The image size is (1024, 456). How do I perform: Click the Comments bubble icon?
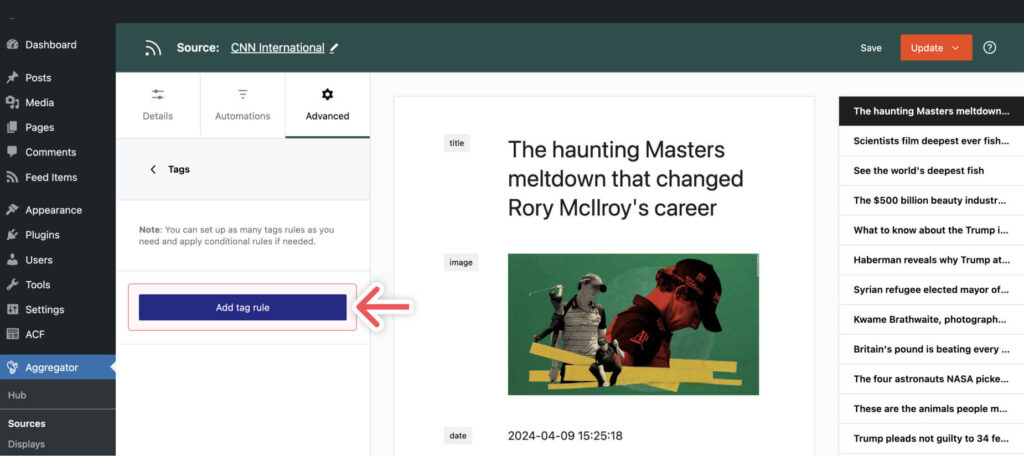click(12, 152)
